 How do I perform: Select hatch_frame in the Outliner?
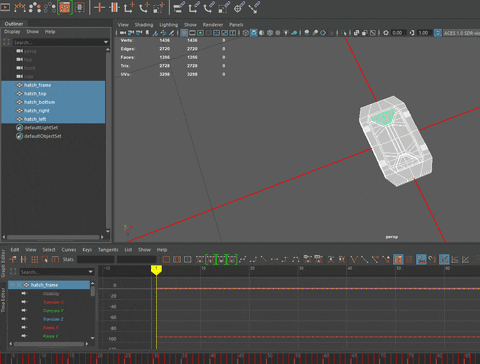click(53, 85)
